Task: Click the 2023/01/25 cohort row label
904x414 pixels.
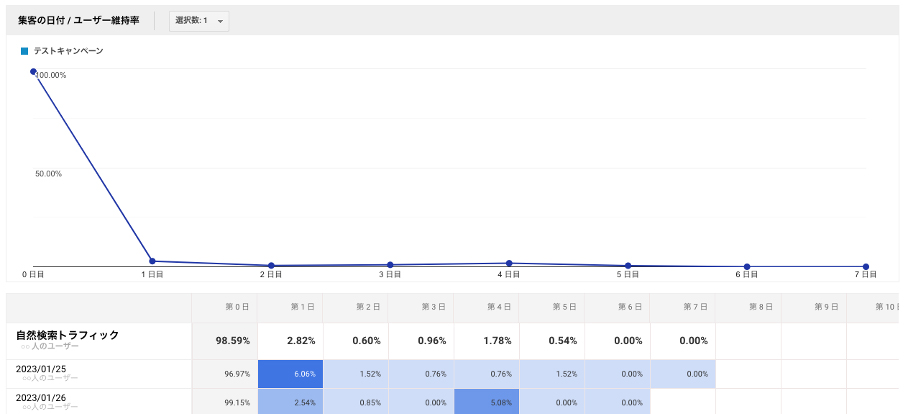Action: pyautogui.click(x=44, y=371)
